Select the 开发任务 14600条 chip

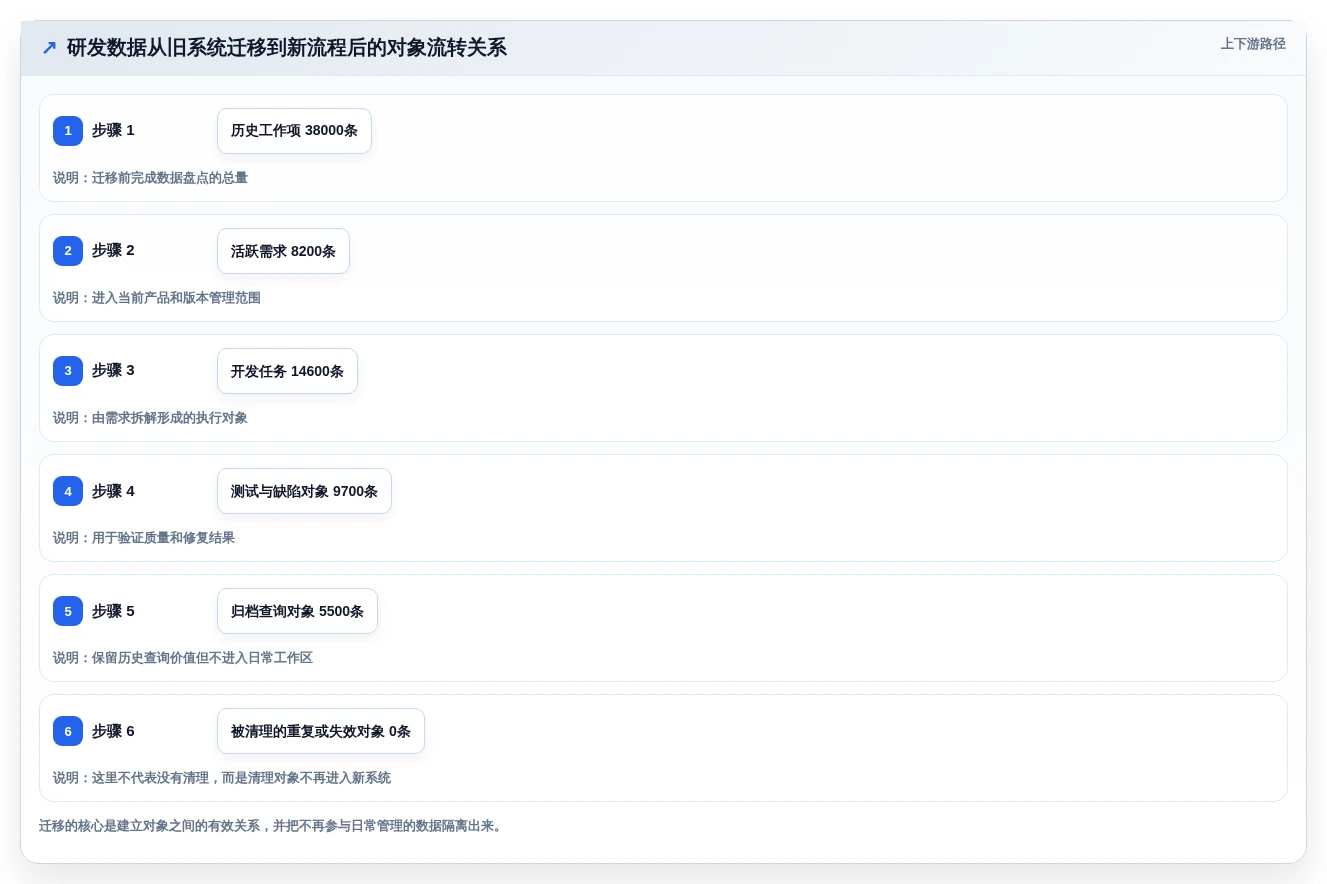click(287, 371)
